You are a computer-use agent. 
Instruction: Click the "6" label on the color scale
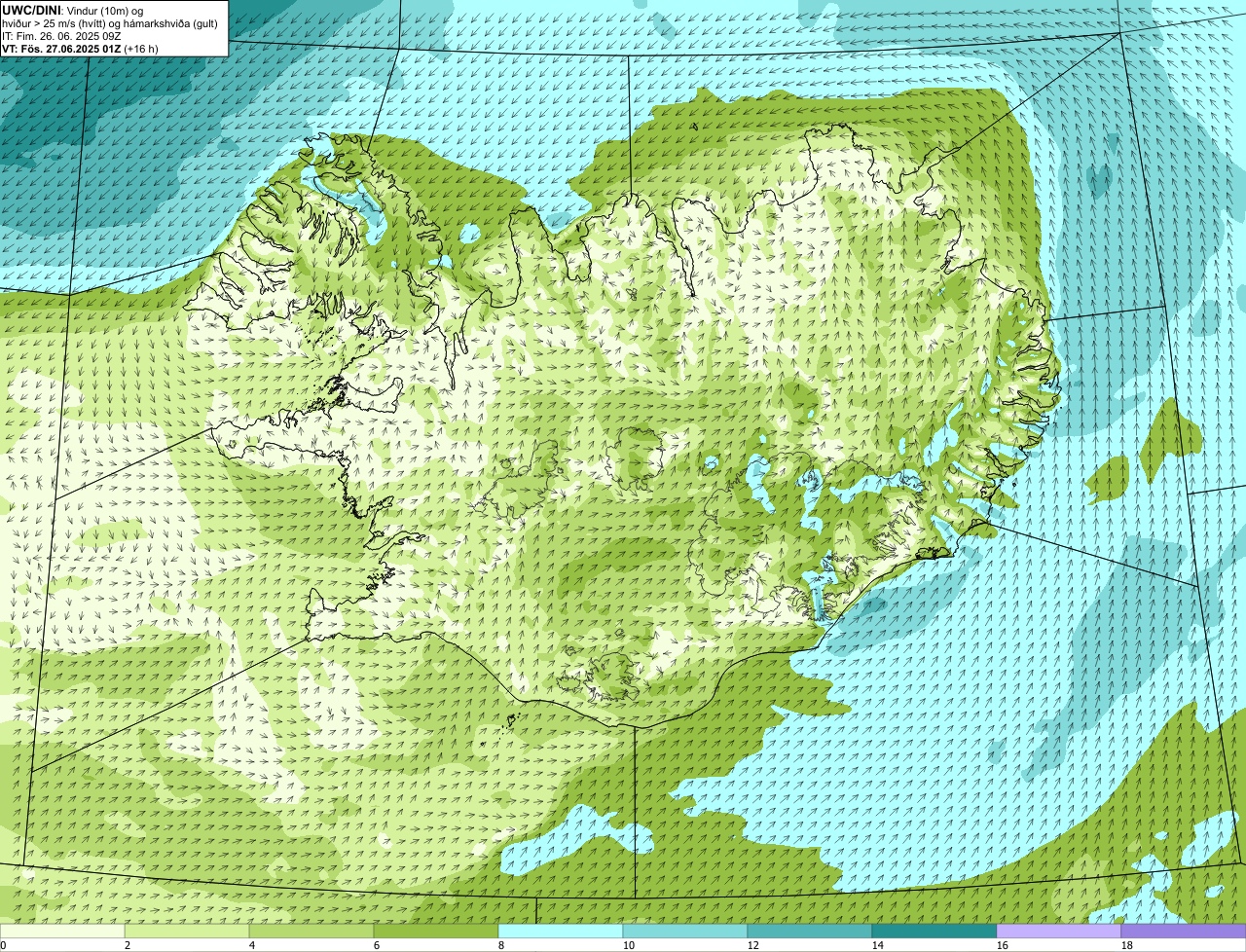pos(377,945)
